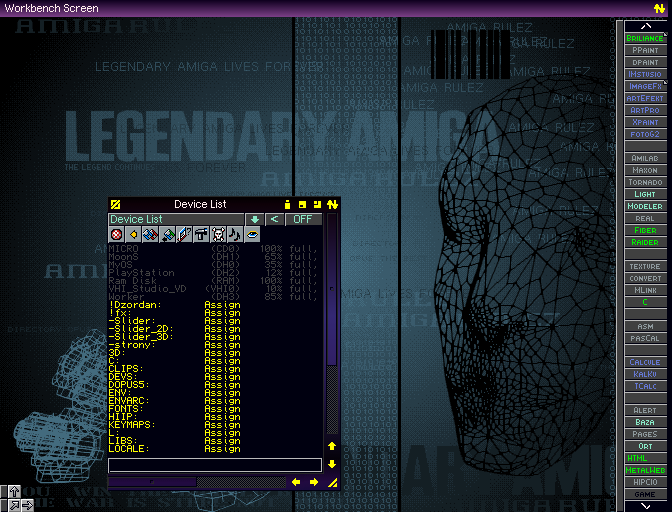Screen dimensions: 672x512
Task: Click the Amilab button
Action: [645, 158]
